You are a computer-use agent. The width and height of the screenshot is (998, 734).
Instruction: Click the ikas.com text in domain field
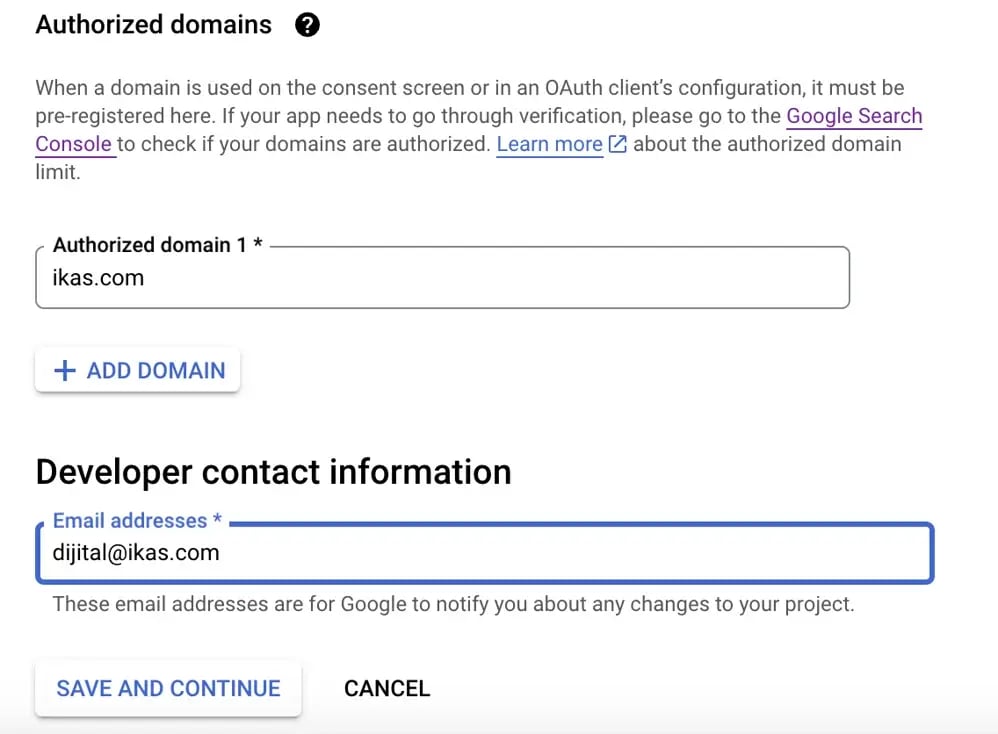pos(98,278)
